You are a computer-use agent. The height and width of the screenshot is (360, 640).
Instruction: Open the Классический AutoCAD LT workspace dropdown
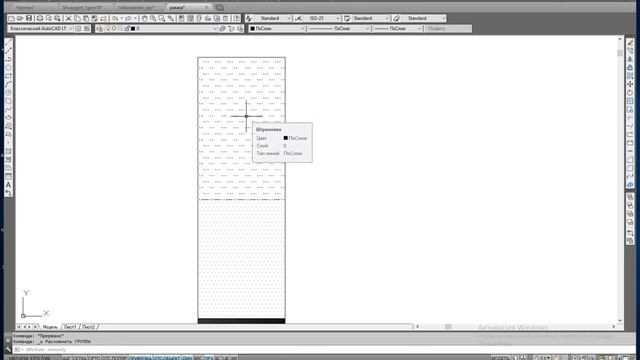40,29
